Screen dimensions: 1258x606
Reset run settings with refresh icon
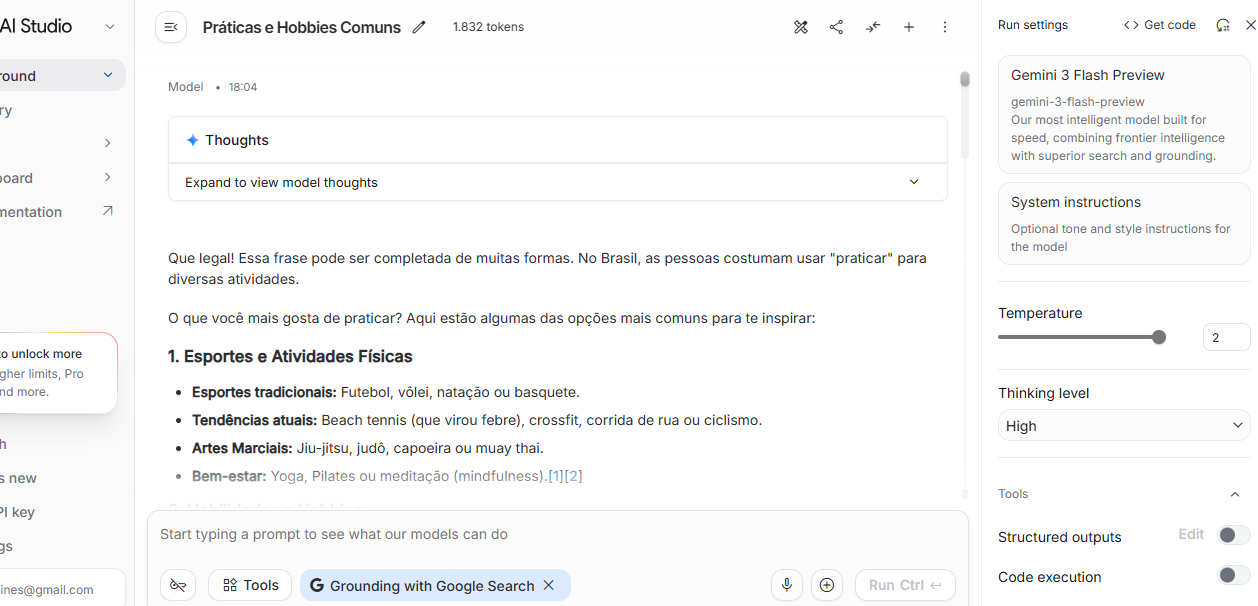point(1222,25)
